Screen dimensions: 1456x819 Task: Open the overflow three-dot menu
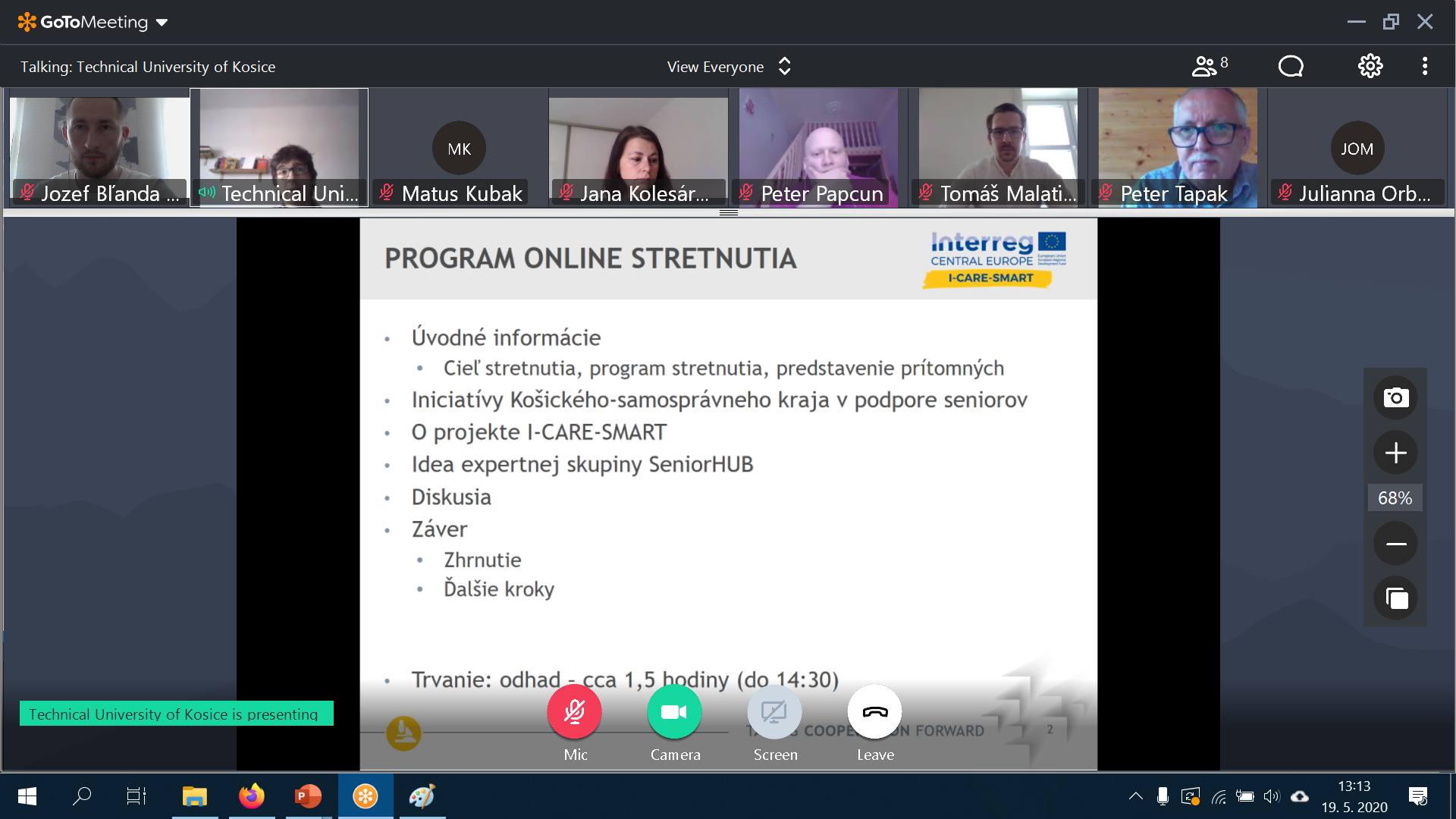click(x=1425, y=66)
